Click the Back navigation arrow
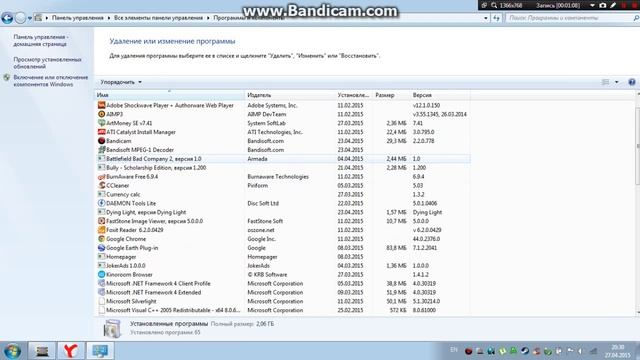The height and width of the screenshot is (360, 640). tap(7, 18)
